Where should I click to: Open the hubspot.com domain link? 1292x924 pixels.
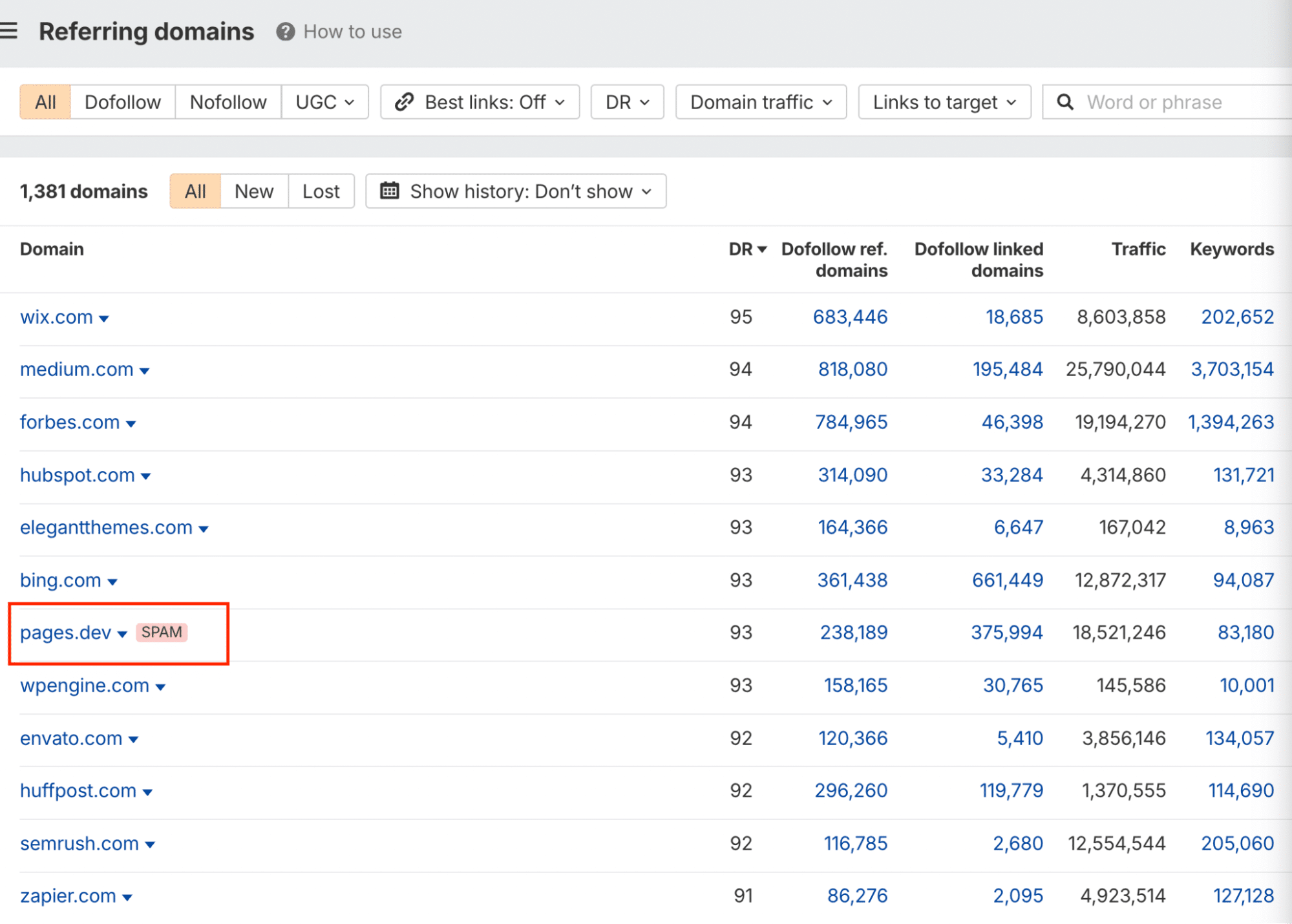coord(78,476)
